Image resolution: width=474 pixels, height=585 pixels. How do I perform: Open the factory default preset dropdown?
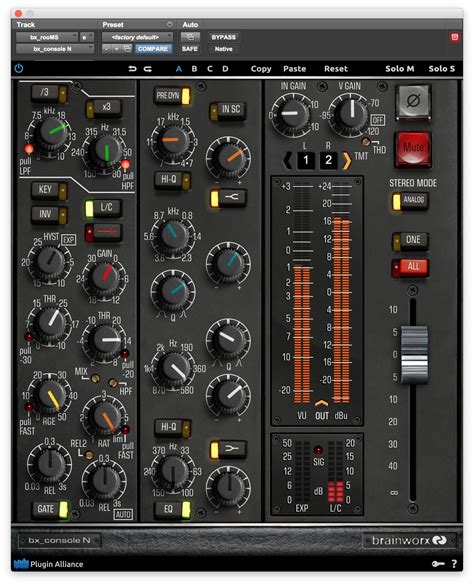[x=137, y=37]
